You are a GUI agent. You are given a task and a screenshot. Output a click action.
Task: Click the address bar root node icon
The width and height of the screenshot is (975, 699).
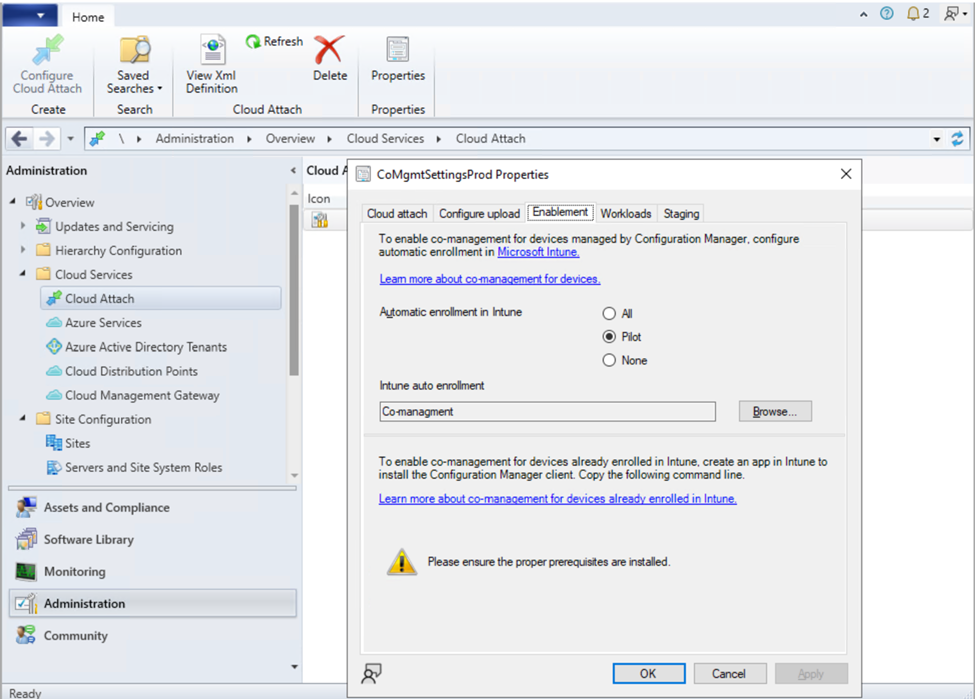(97, 139)
